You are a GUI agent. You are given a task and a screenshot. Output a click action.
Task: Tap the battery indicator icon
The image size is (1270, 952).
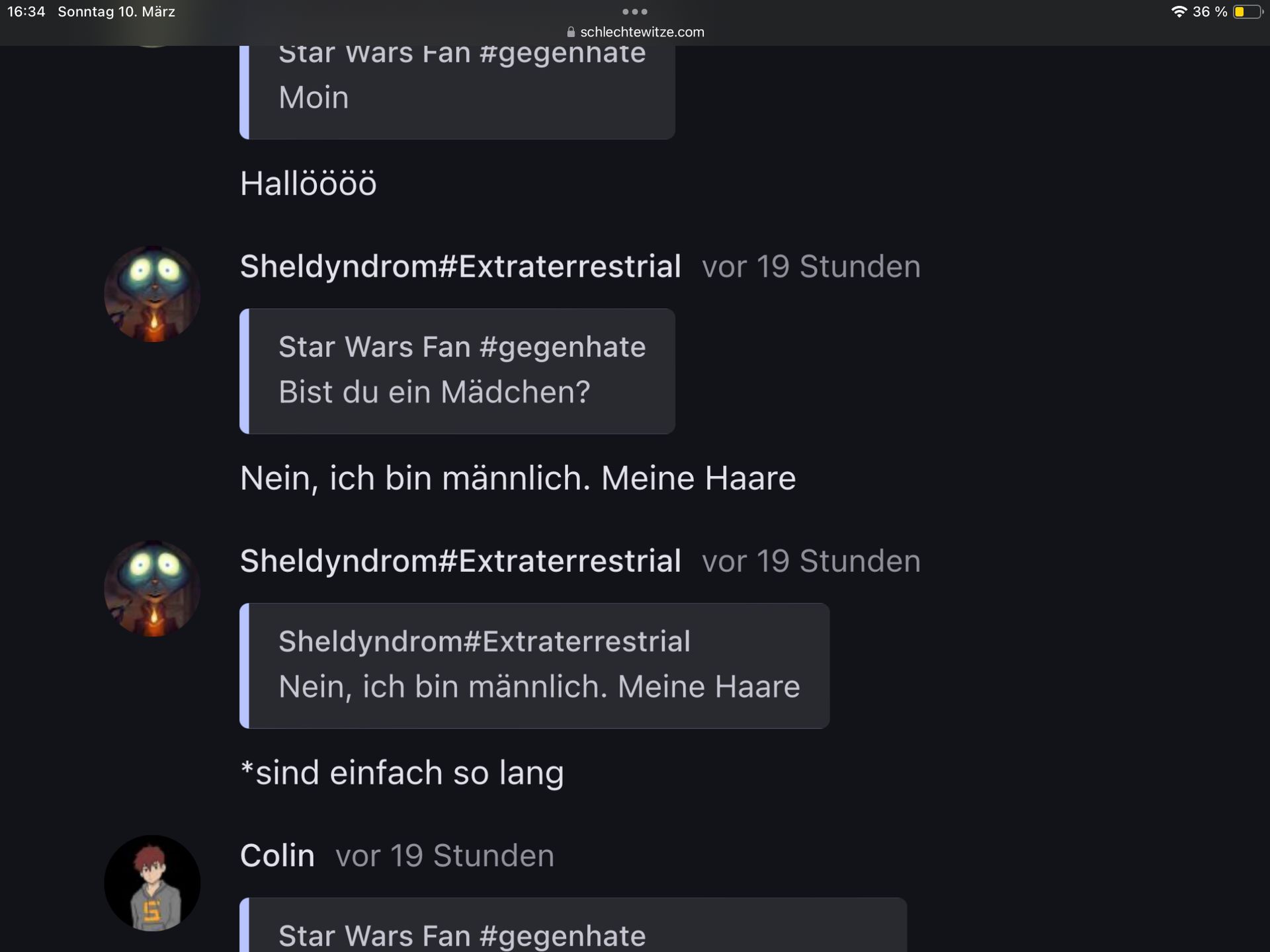[1248, 12]
